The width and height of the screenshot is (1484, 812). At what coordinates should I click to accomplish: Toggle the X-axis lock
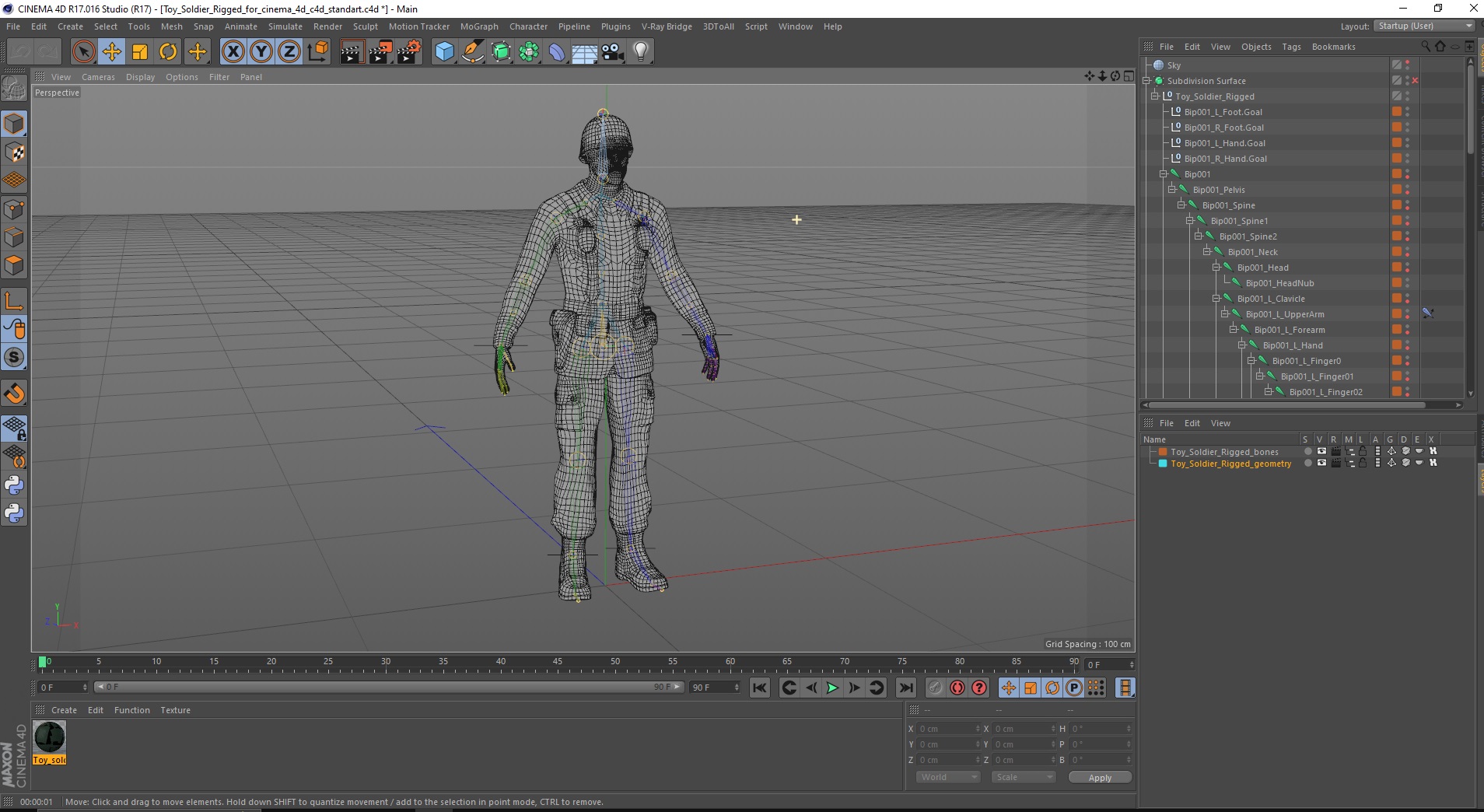233,52
